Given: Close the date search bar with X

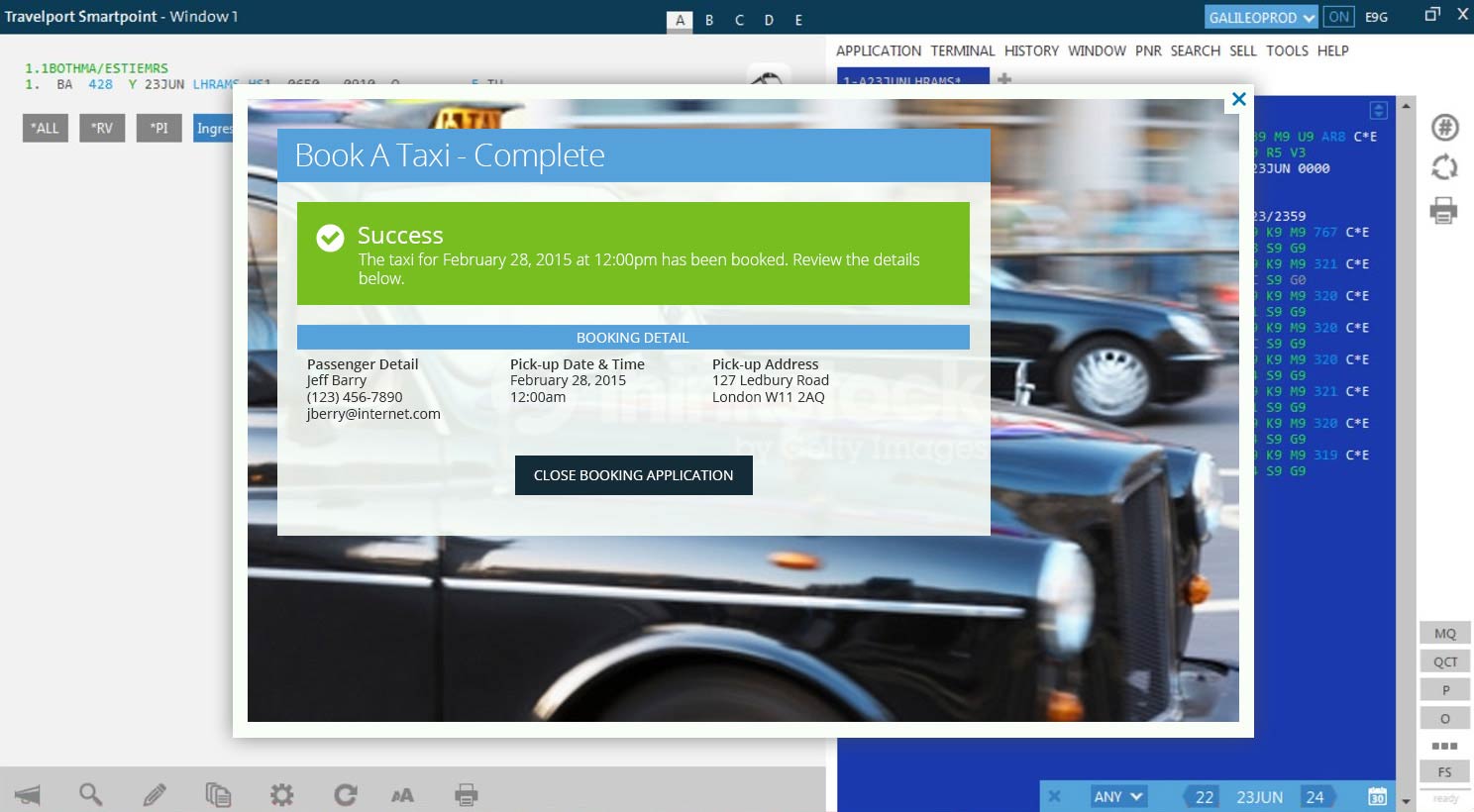Looking at the screenshot, I should [x=1055, y=796].
